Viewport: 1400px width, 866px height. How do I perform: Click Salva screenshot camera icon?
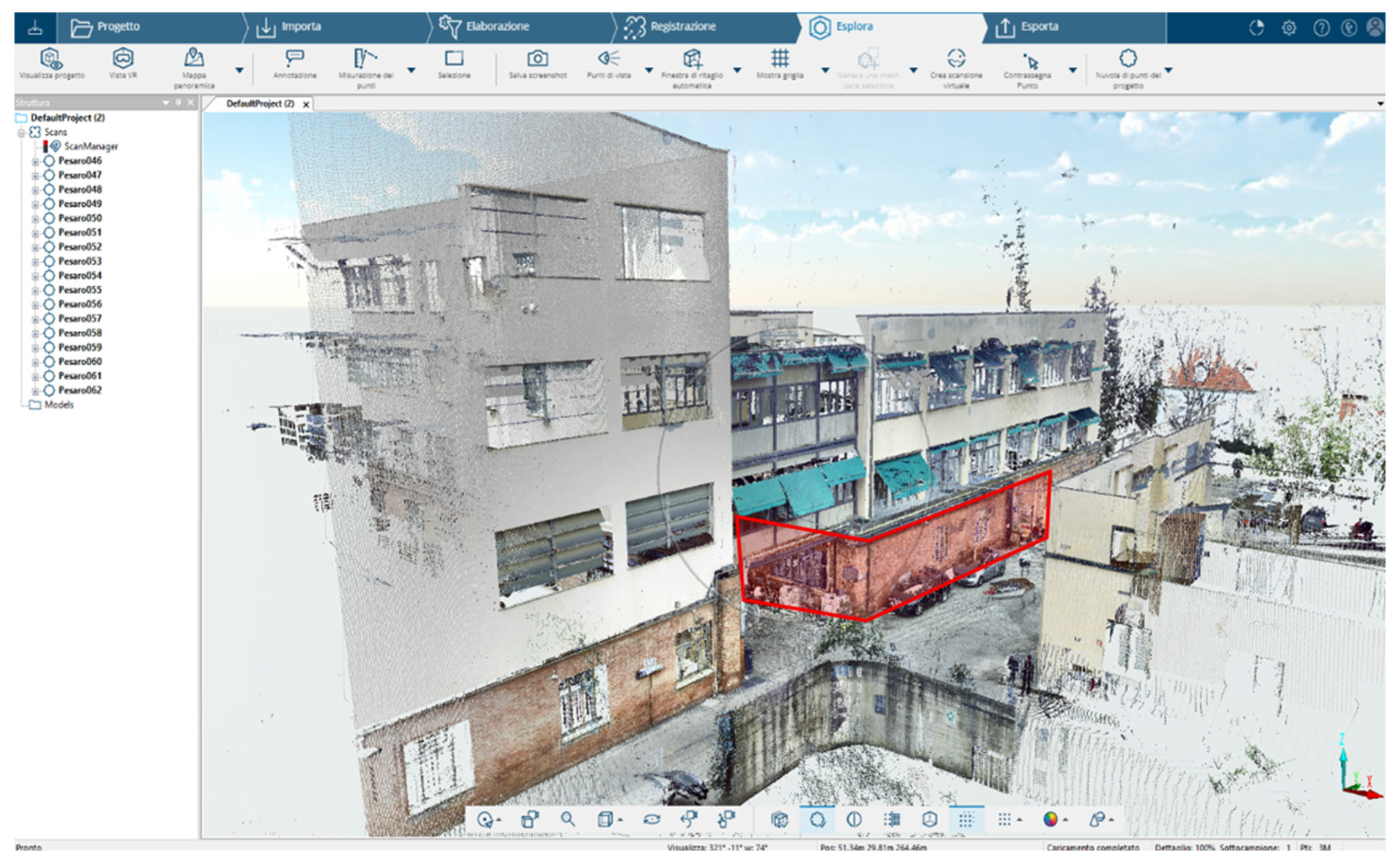click(537, 59)
